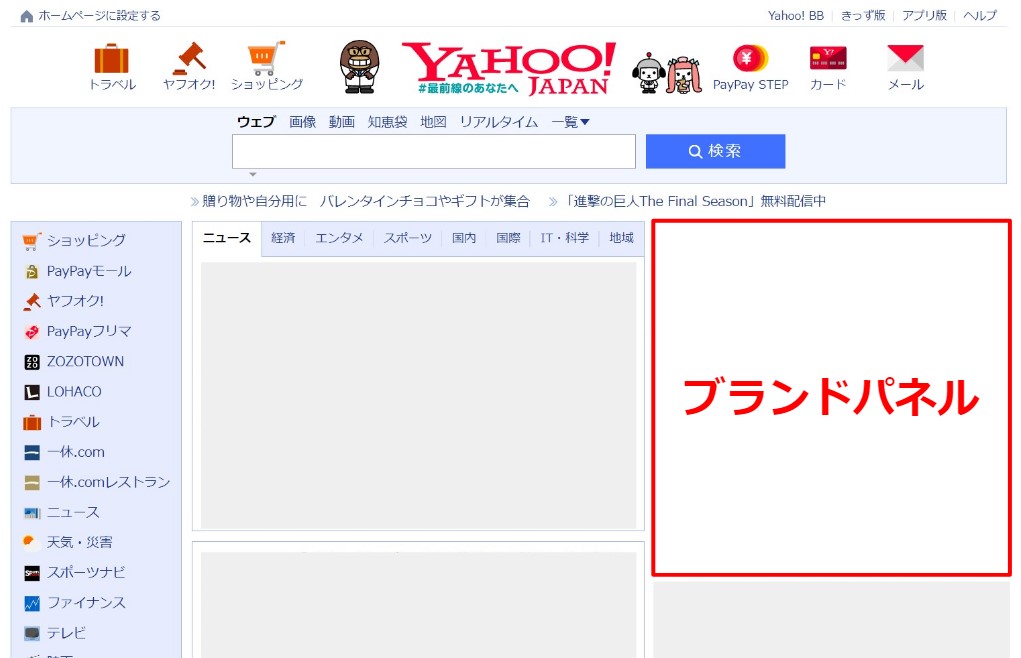Expand the small arrow below the search box
This screenshot has height=658, width=1021.
[x=253, y=174]
